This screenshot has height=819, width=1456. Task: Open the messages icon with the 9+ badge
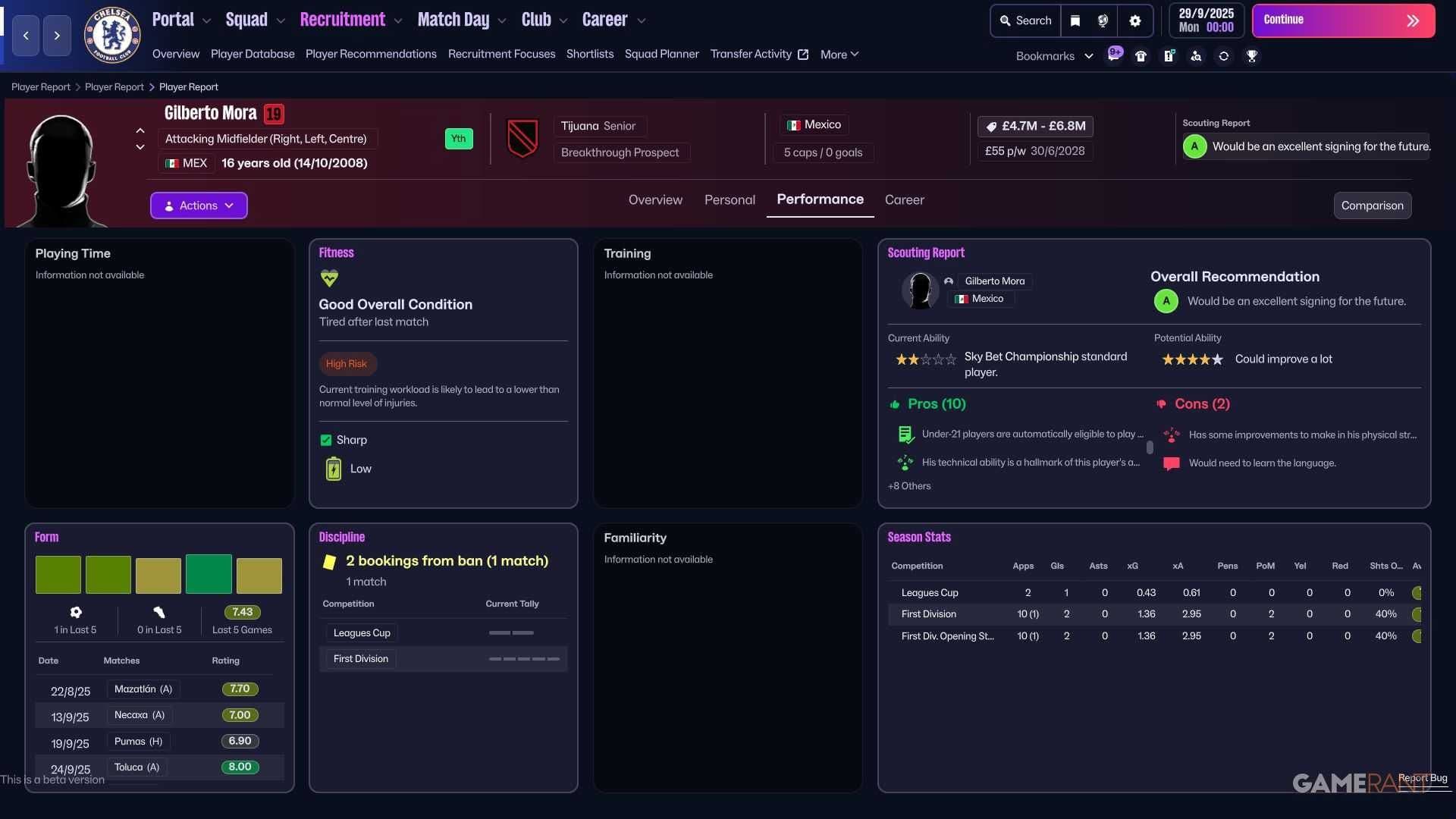pyautogui.click(x=1114, y=55)
